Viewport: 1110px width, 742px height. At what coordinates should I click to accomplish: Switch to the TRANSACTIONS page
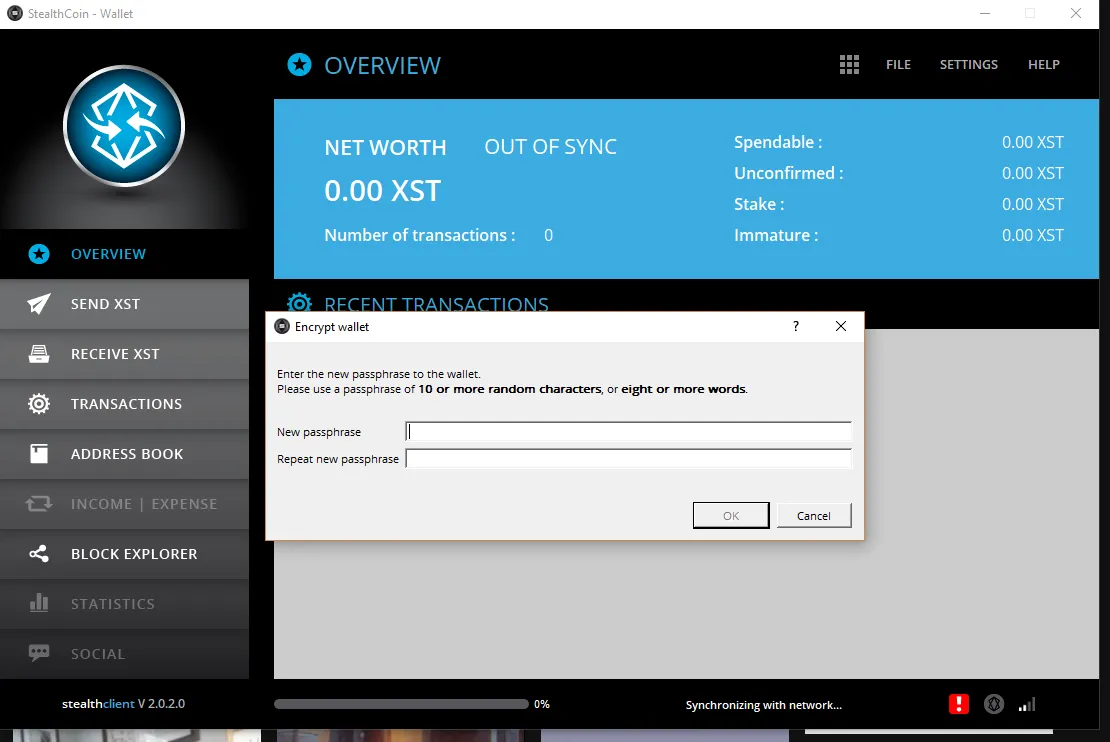pos(125,404)
